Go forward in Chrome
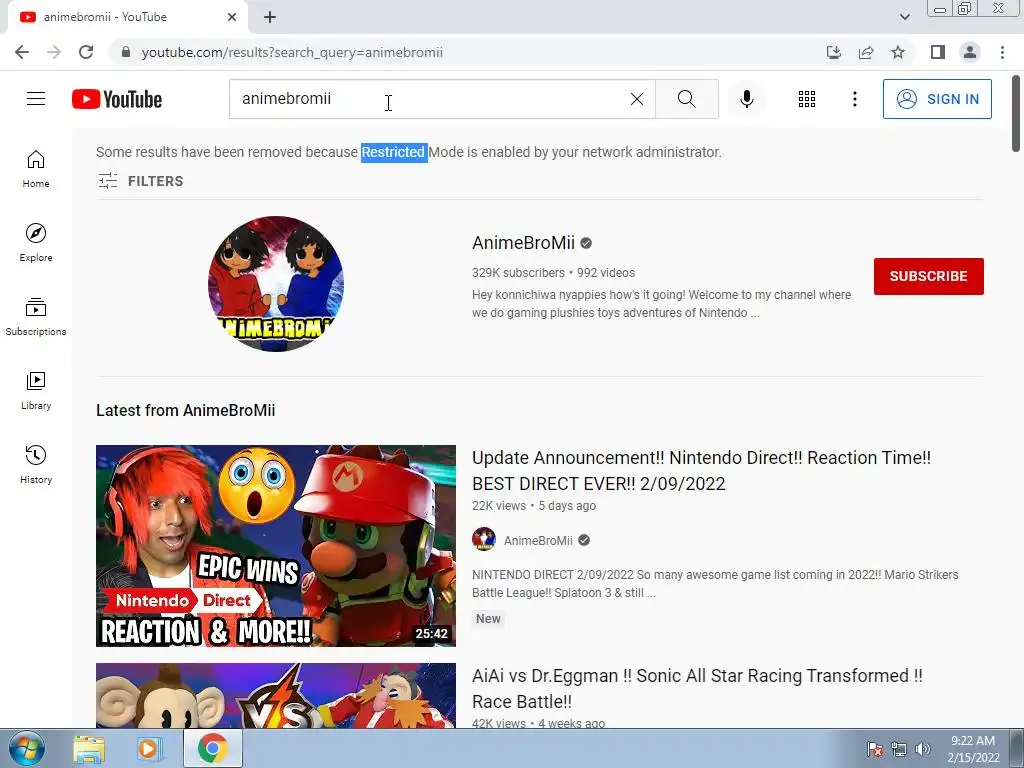The width and height of the screenshot is (1024, 768). (54, 52)
